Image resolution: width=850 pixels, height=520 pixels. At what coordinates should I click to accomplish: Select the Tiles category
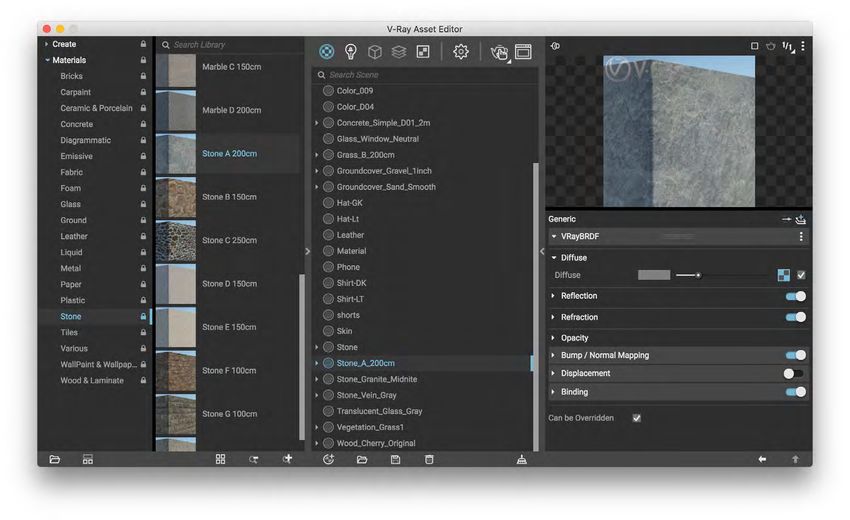coord(69,332)
